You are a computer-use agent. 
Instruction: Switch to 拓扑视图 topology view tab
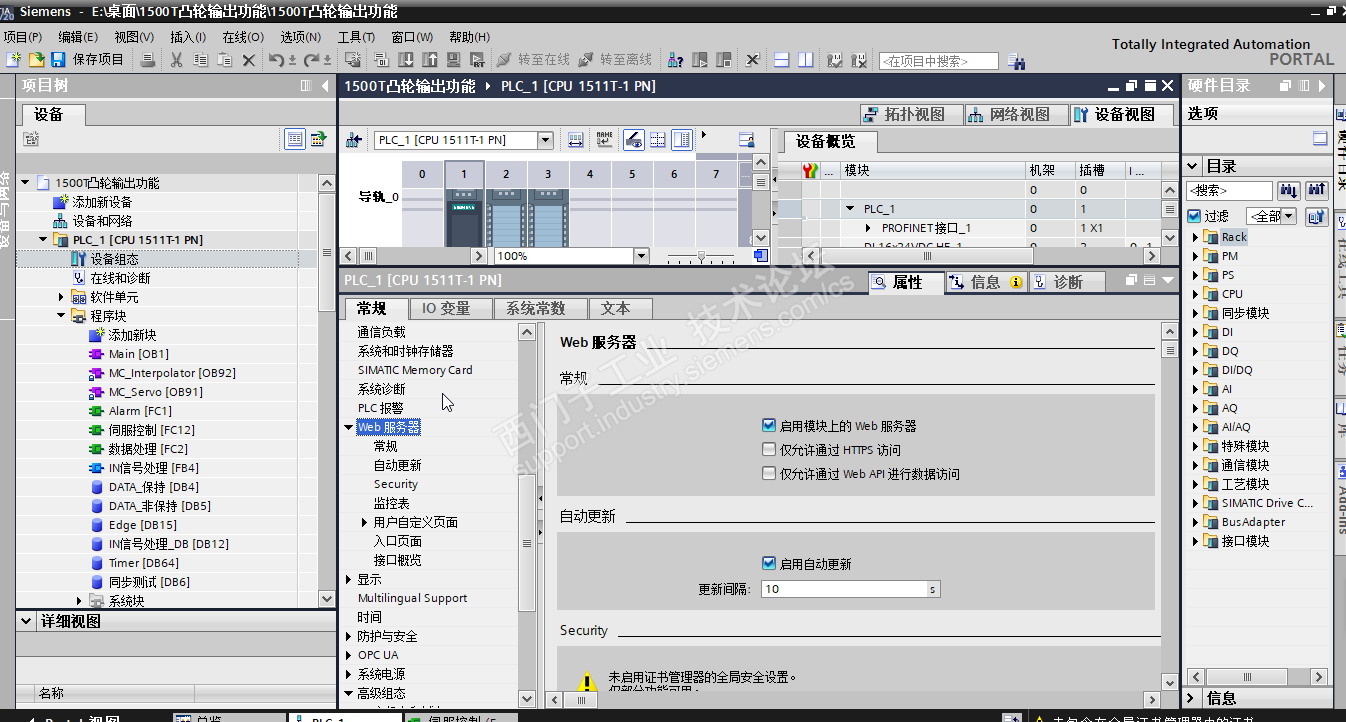[910, 115]
